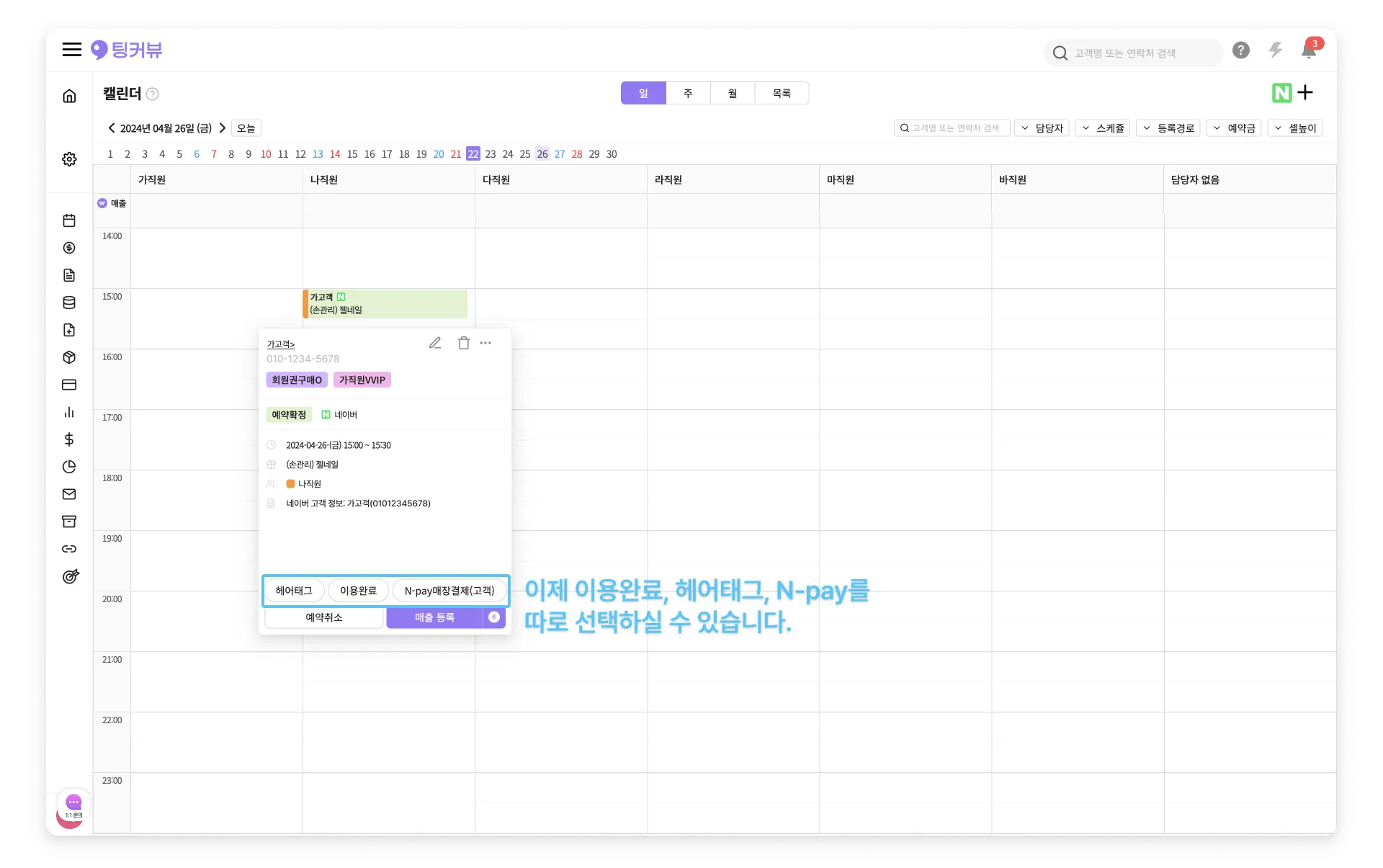The width and height of the screenshot is (1383, 868).
Task: Select the N-pay매장결제(고객) option
Action: tap(449, 591)
